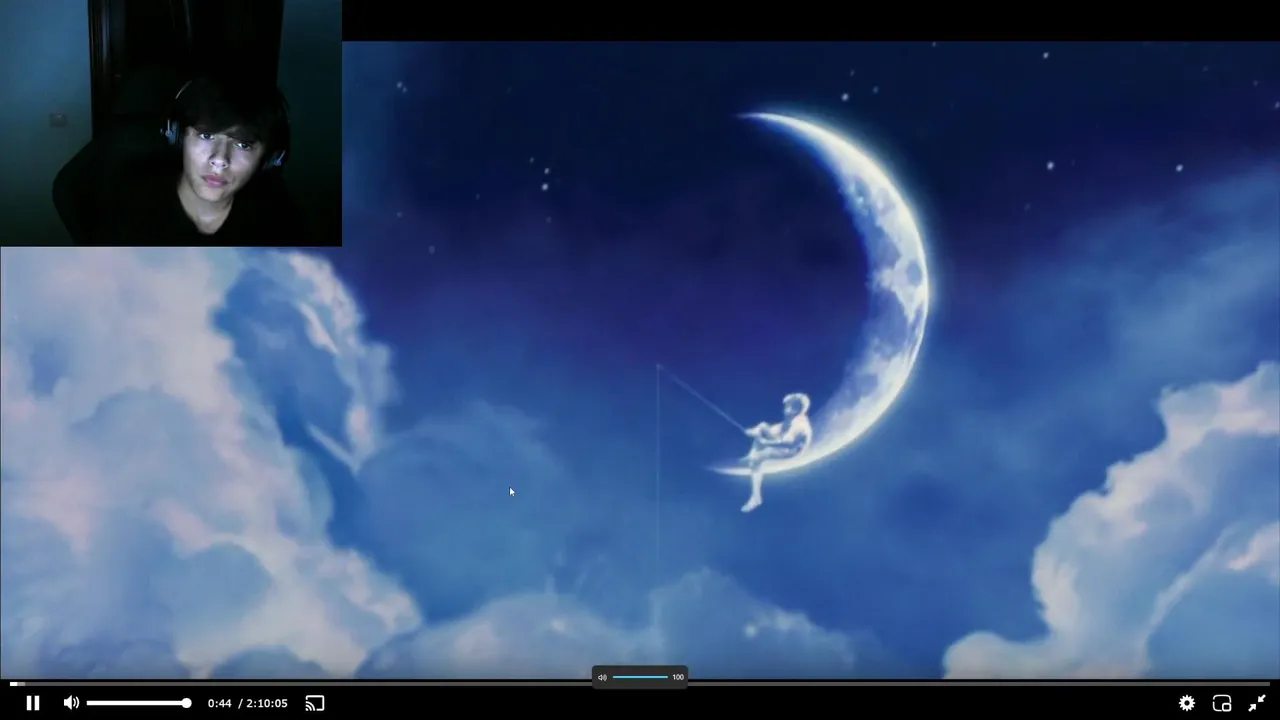Screen dimensions: 1280x720
Task: Seek along the video progress bar
Action: [x=640, y=684]
